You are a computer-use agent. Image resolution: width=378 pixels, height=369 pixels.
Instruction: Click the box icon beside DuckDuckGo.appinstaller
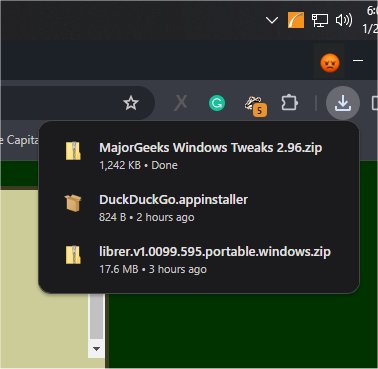73,203
